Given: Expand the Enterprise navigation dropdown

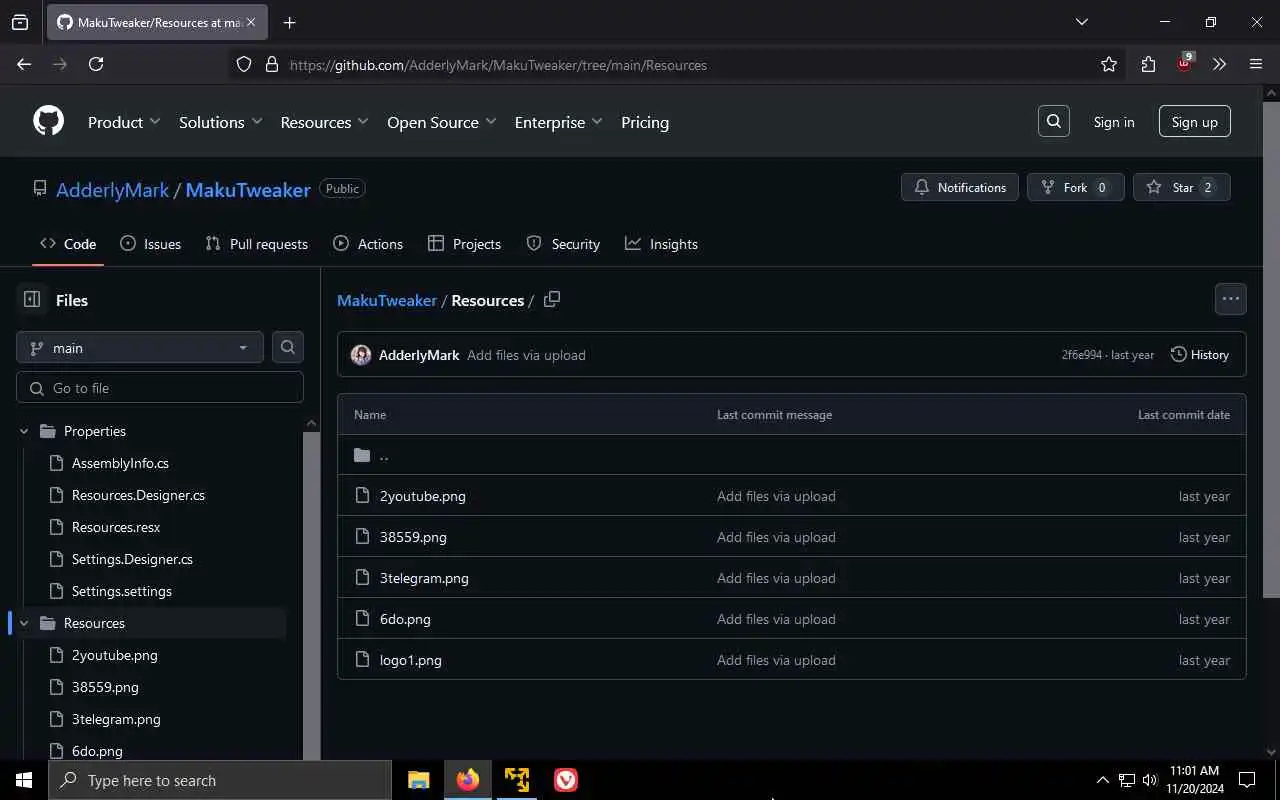Looking at the screenshot, I should coord(559,122).
